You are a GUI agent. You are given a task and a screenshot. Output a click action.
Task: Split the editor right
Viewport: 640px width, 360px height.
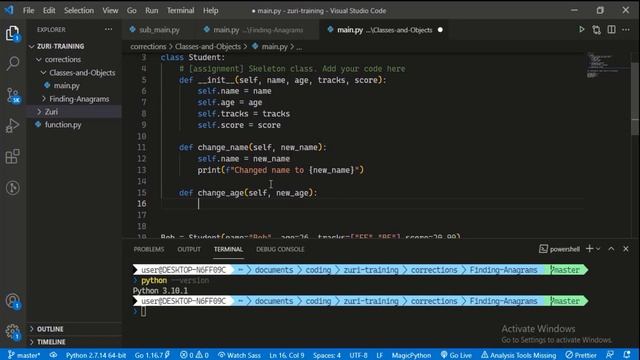611,29
